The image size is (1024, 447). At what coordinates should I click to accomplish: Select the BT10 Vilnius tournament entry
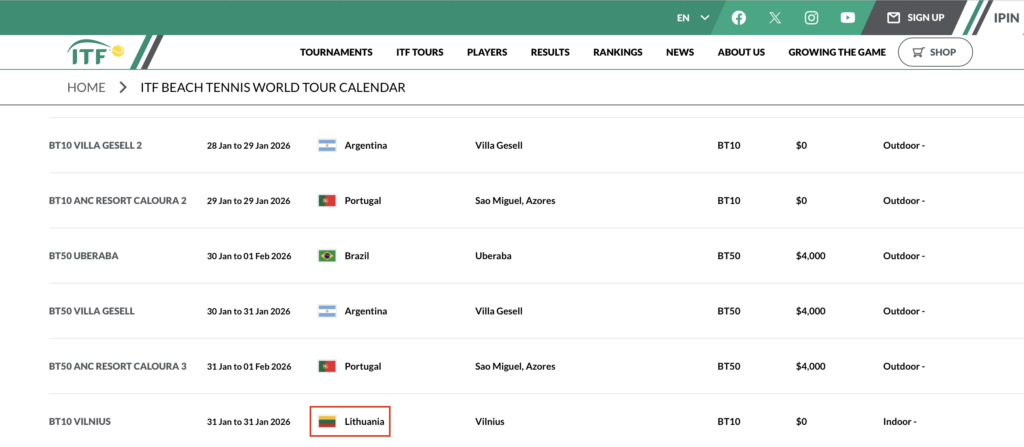(x=79, y=422)
